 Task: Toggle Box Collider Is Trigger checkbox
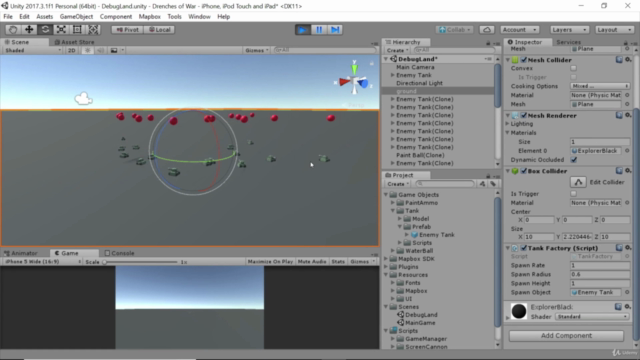coord(573,194)
